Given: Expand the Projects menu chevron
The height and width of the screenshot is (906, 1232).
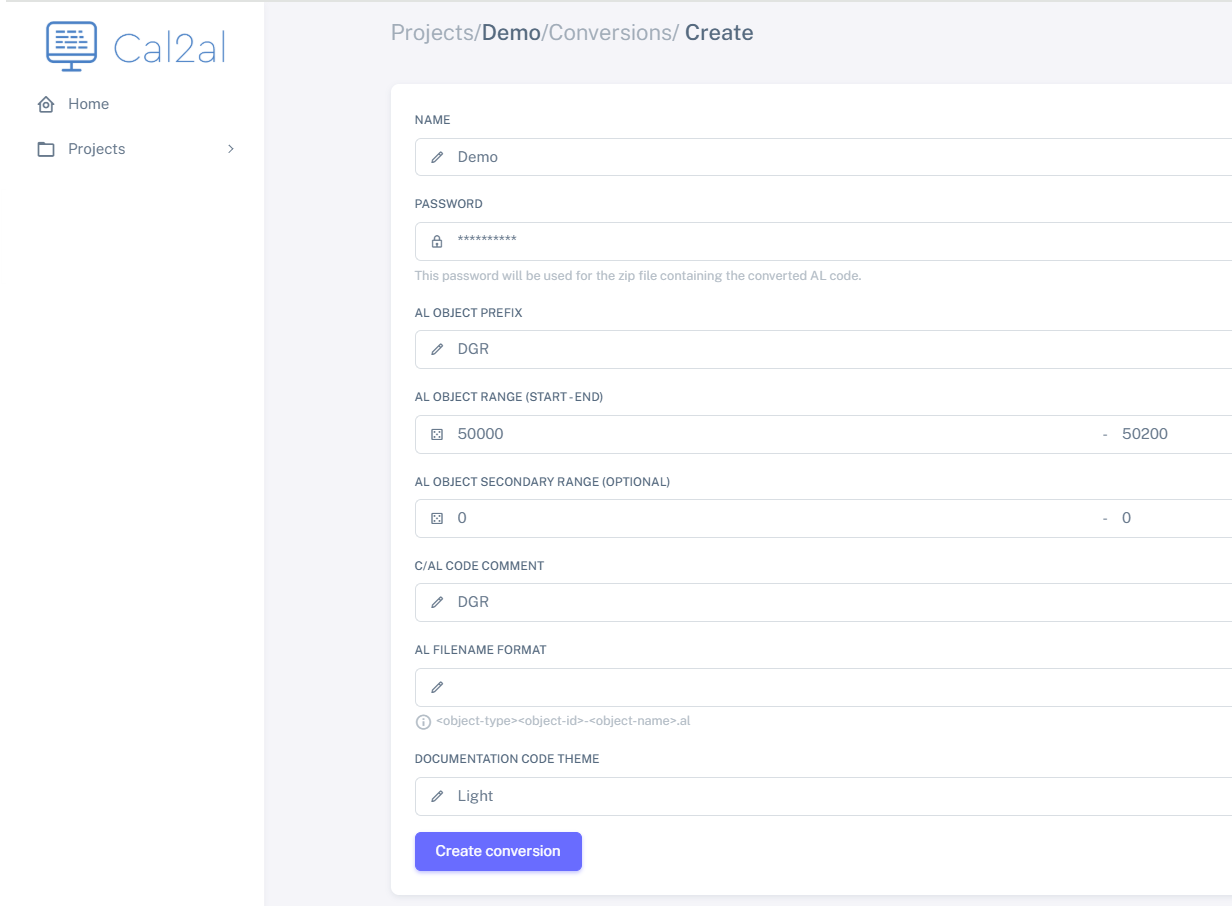Looking at the screenshot, I should coord(231,149).
